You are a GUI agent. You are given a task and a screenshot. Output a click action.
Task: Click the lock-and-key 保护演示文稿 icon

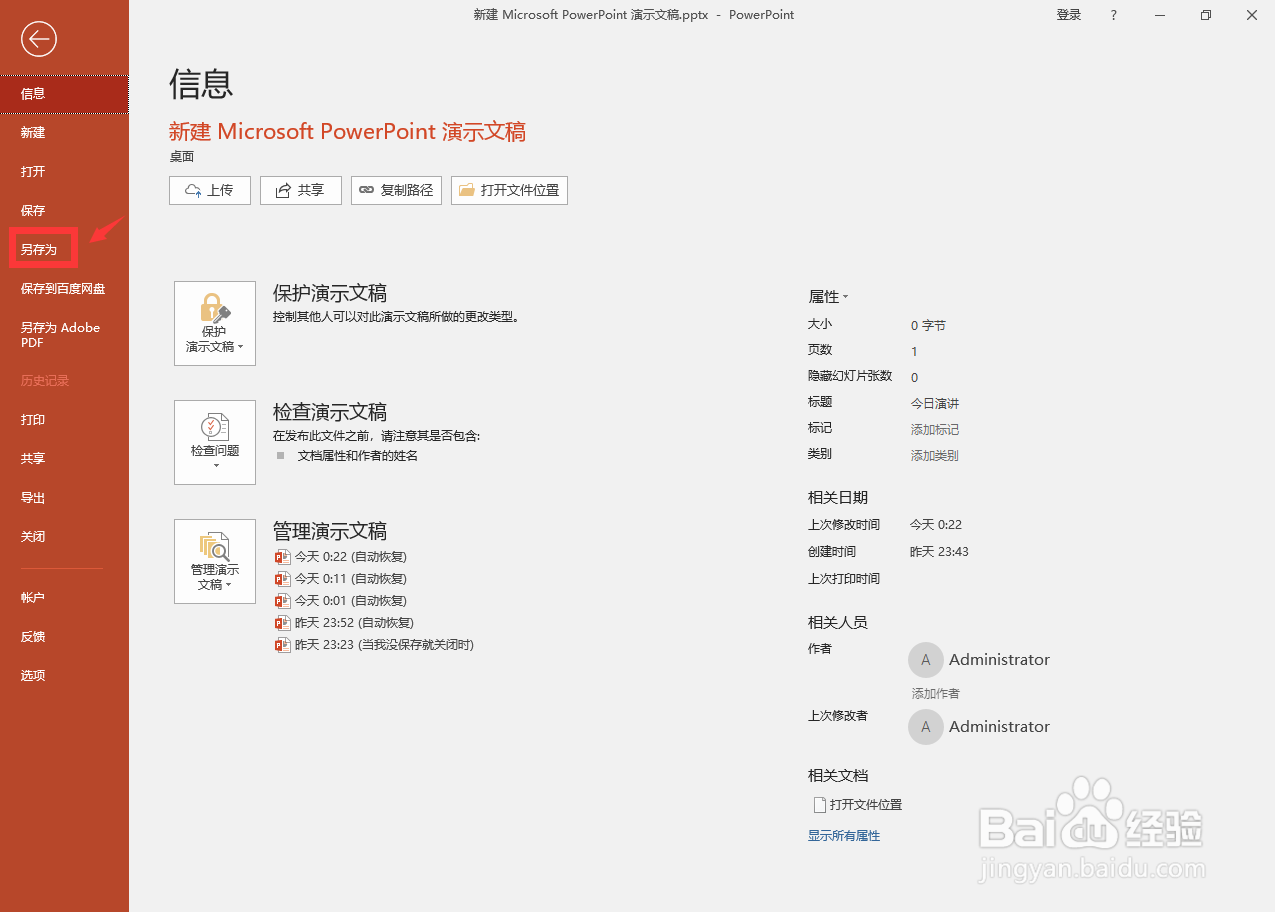click(x=214, y=309)
